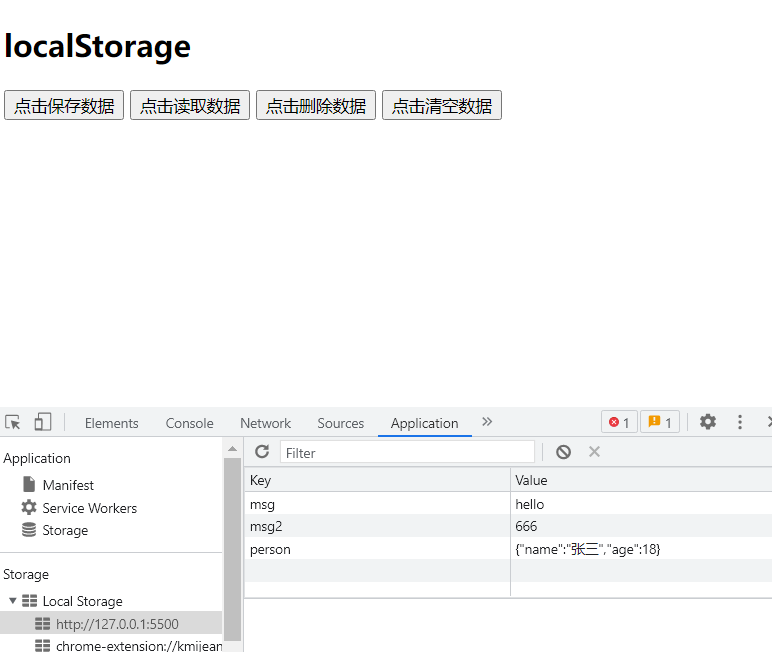The height and width of the screenshot is (652, 772).
Task: Click the yellow issues count badge
Action: (660, 422)
